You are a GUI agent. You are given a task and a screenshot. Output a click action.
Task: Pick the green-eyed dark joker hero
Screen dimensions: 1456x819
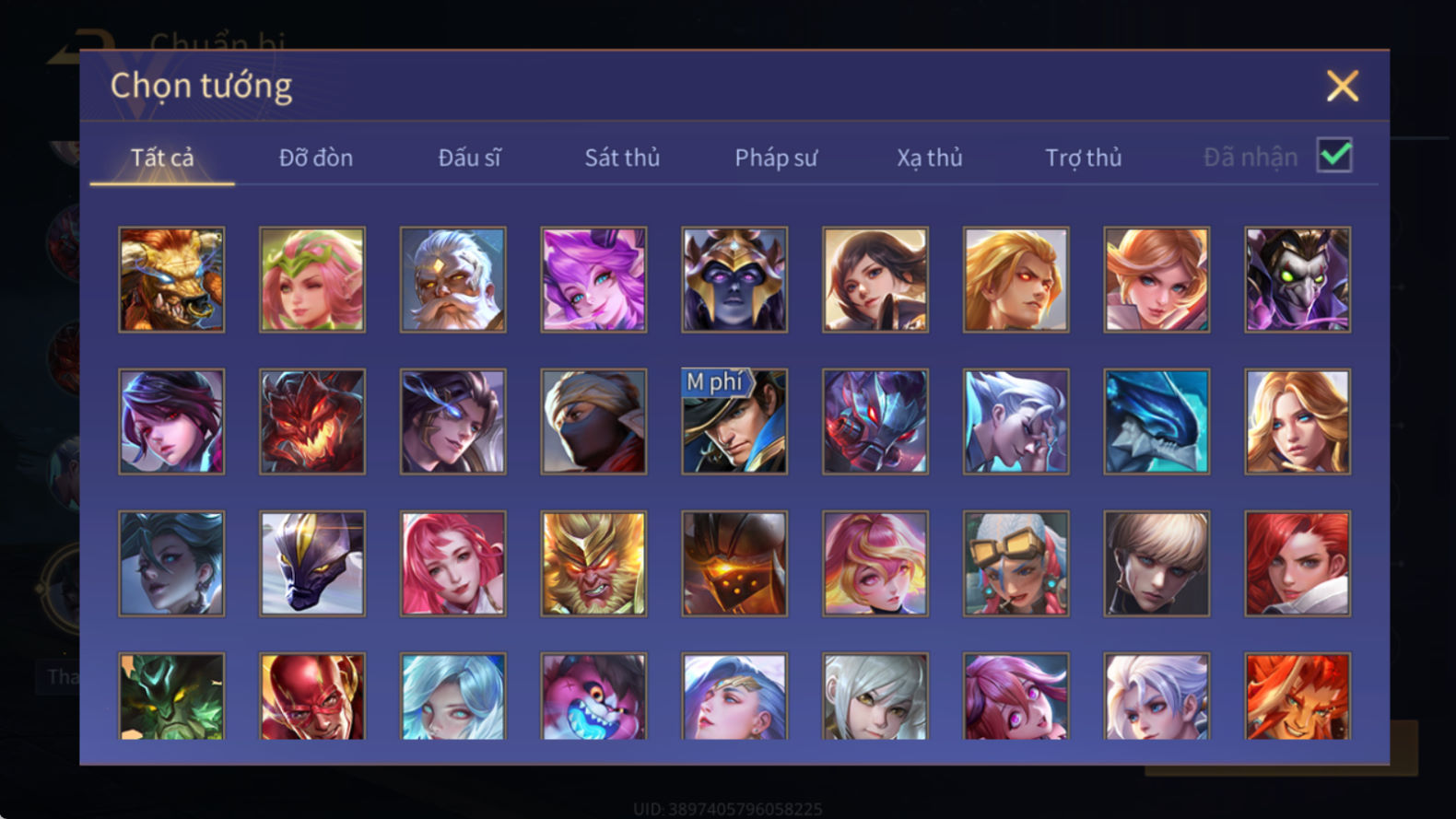click(x=1297, y=280)
